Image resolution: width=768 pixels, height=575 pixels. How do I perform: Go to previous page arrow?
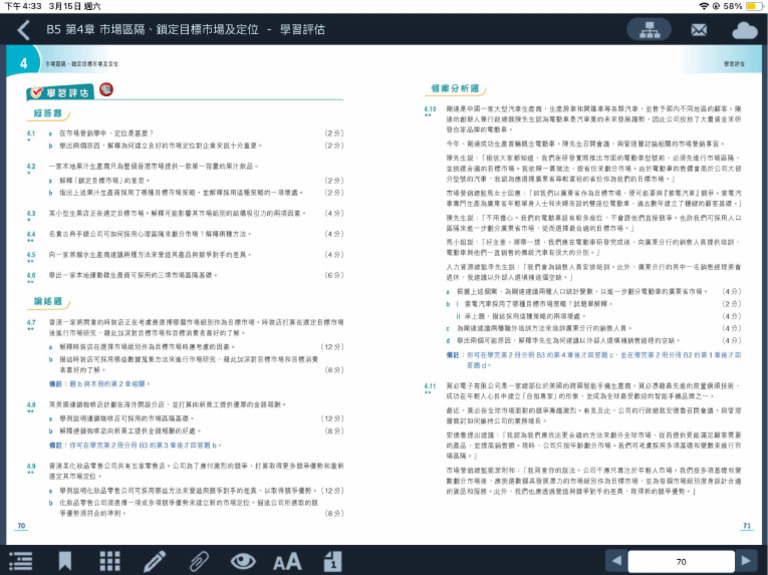[x=617, y=561]
